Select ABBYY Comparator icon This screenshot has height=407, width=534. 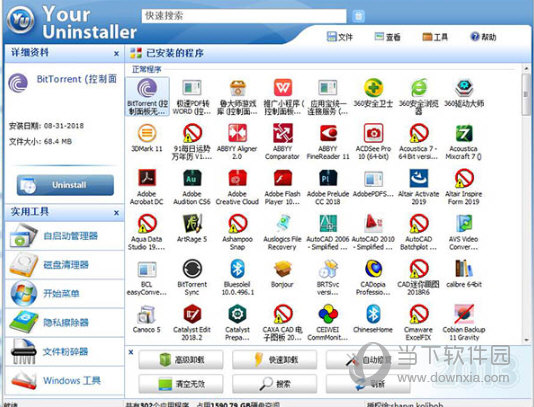(283, 133)
